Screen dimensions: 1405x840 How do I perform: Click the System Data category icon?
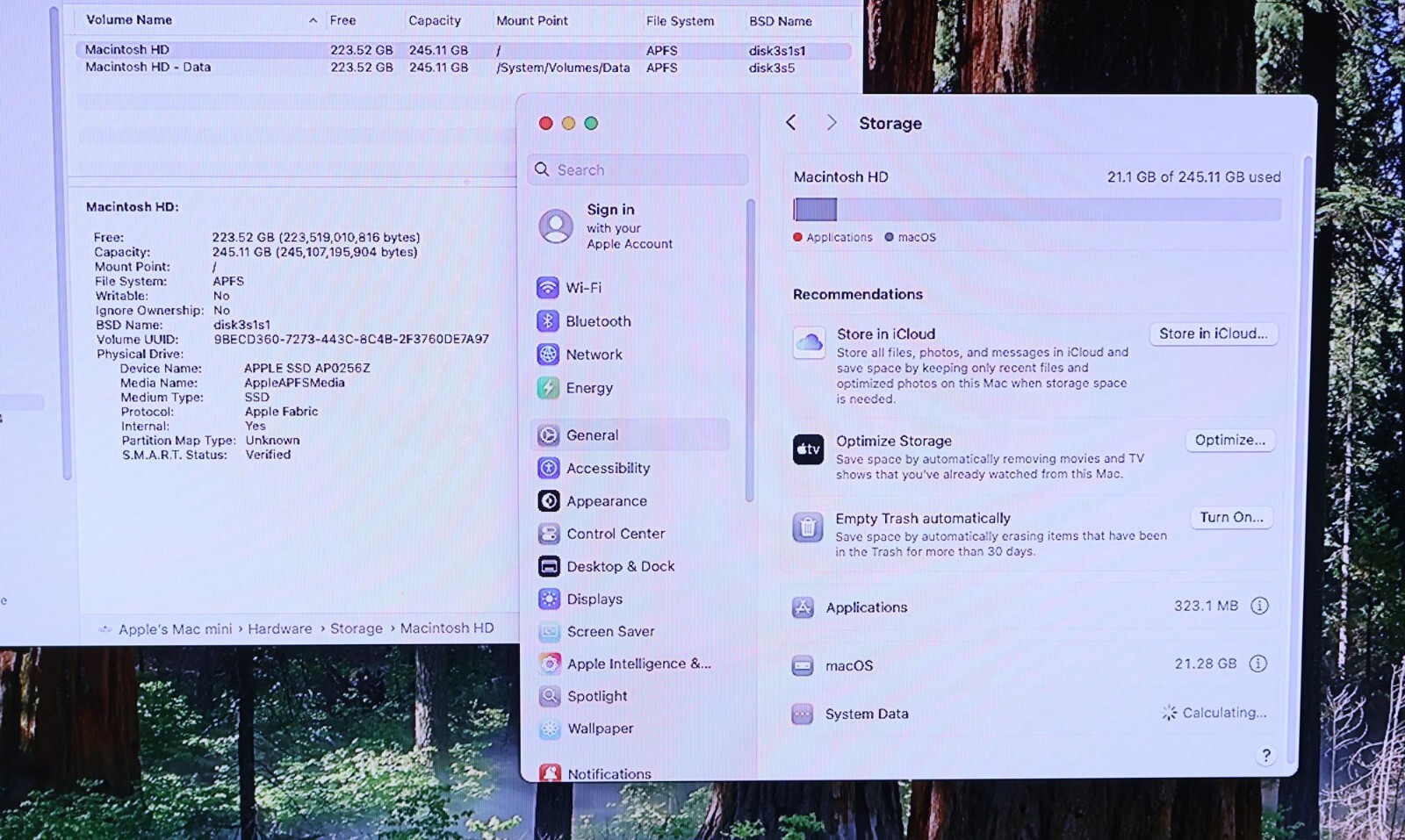coord(802,714)
